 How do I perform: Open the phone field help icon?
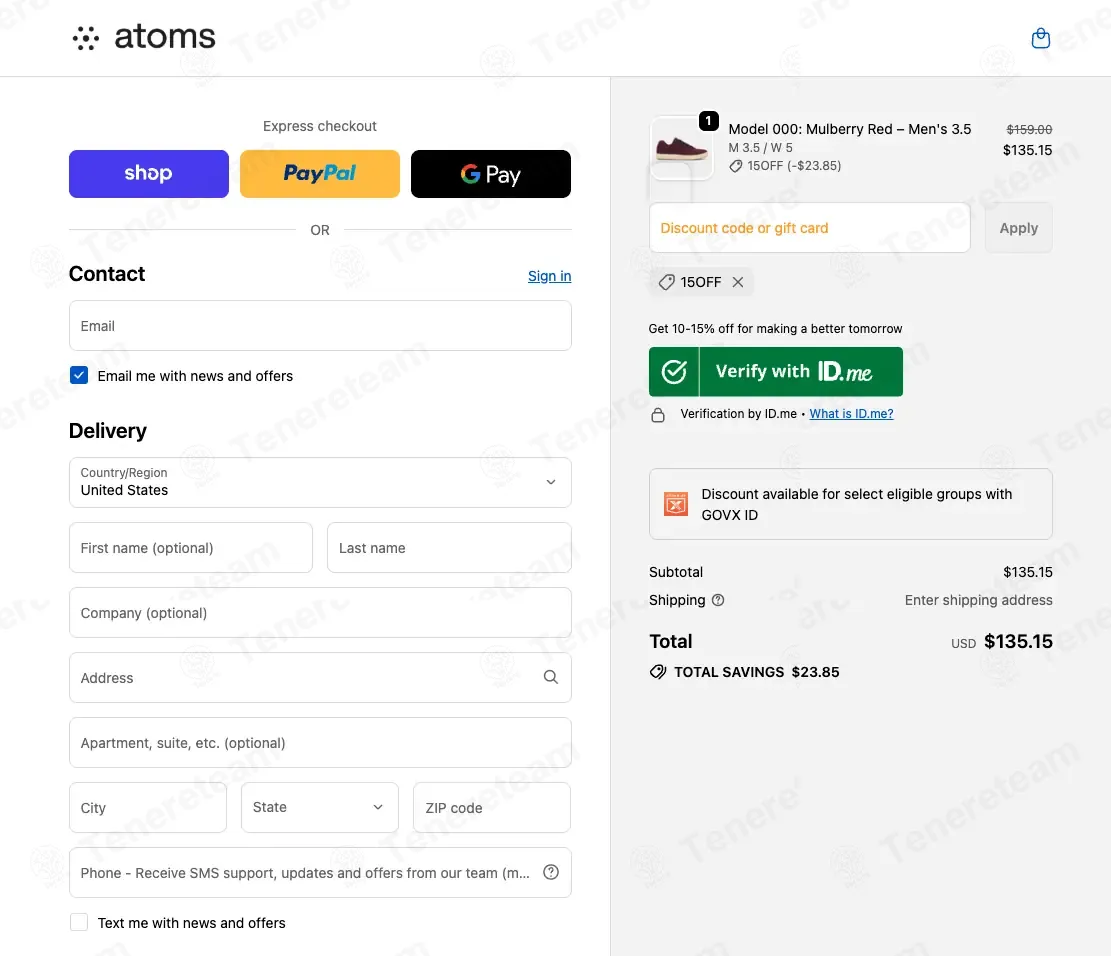(x=551, y=872)
